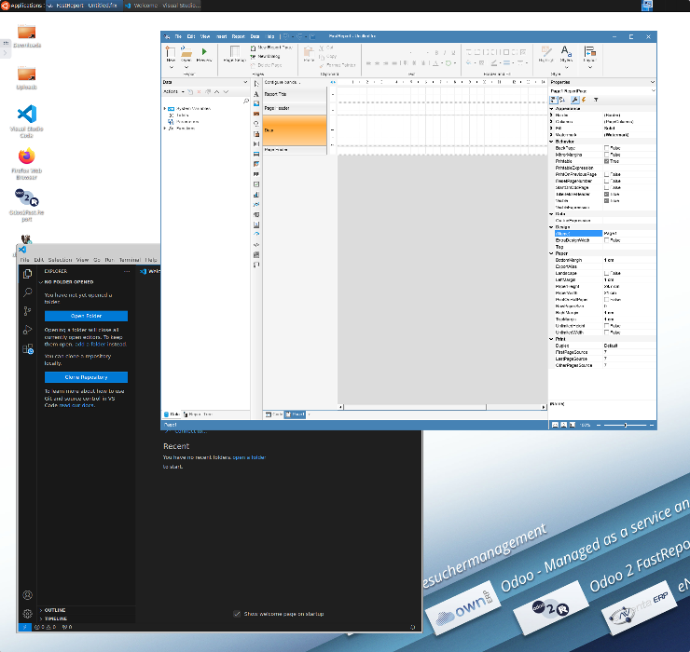The width and height of the screenshot is (690, 652).
Task: Open the Run and Debug view icon
Action: point(28,330)
